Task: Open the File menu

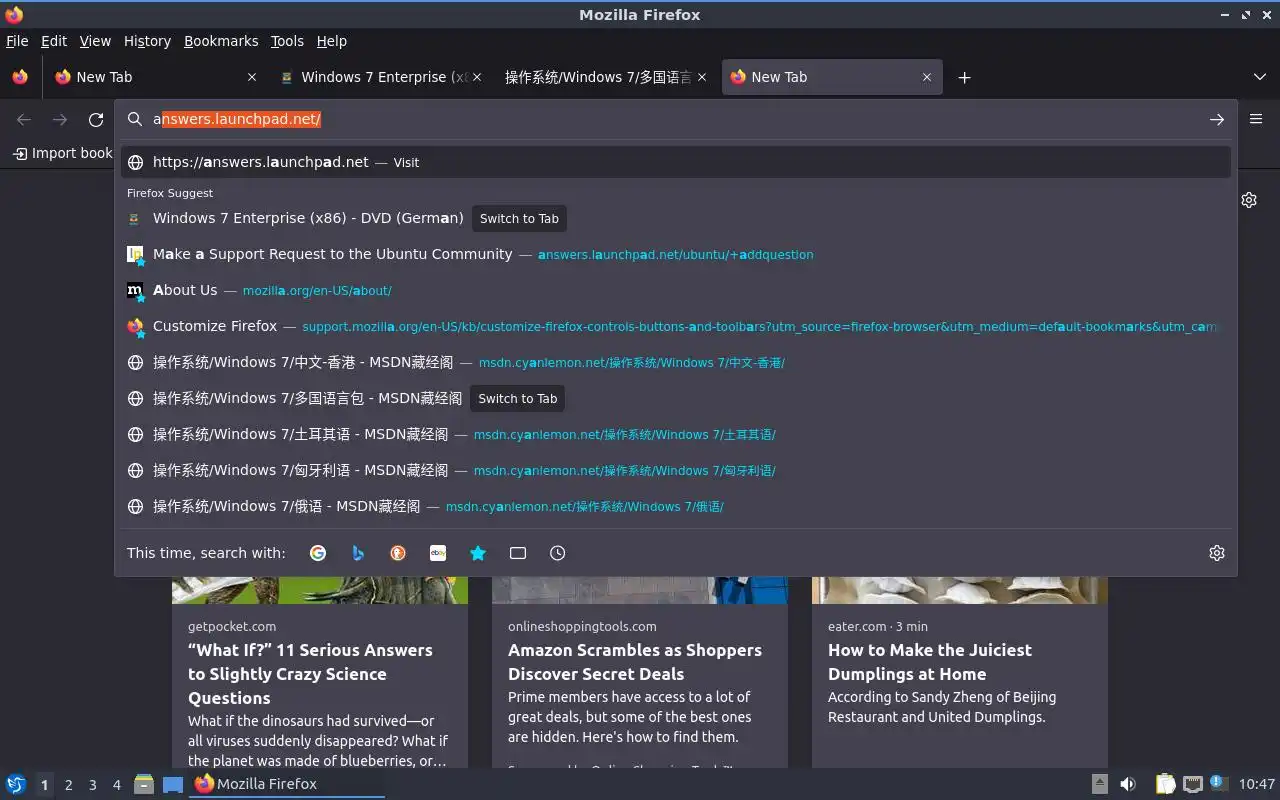Action: click(17, 41)
